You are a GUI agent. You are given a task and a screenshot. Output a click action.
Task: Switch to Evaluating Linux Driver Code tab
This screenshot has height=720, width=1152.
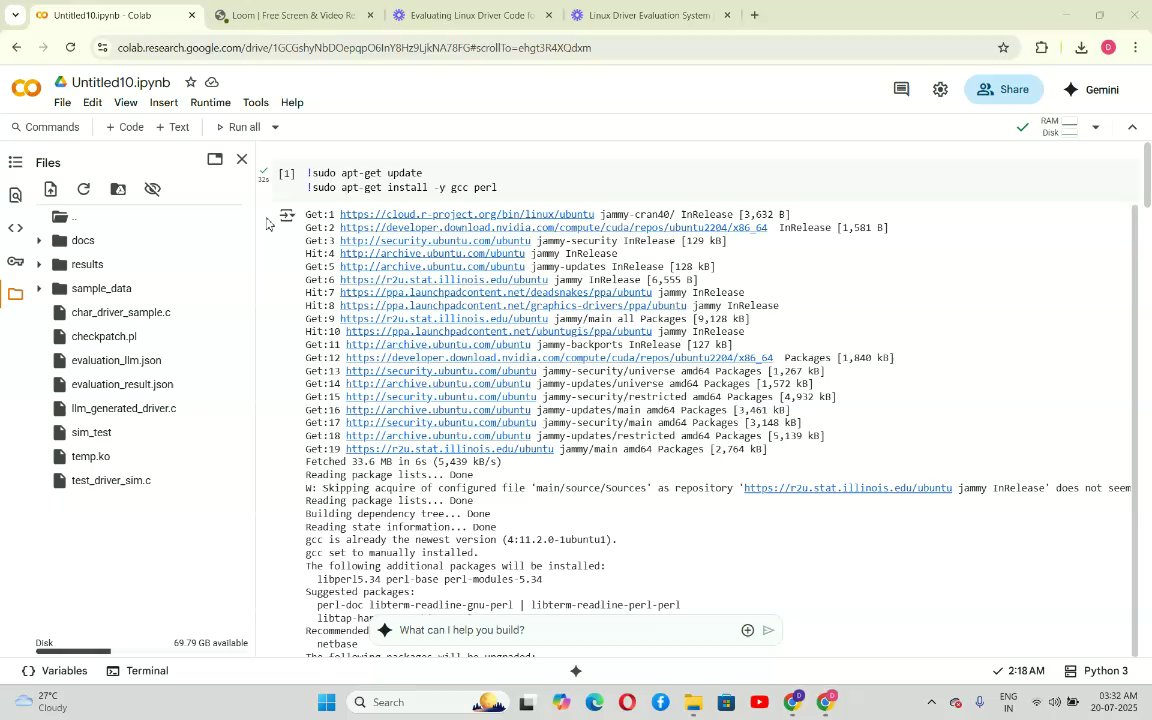click(472, 15)
